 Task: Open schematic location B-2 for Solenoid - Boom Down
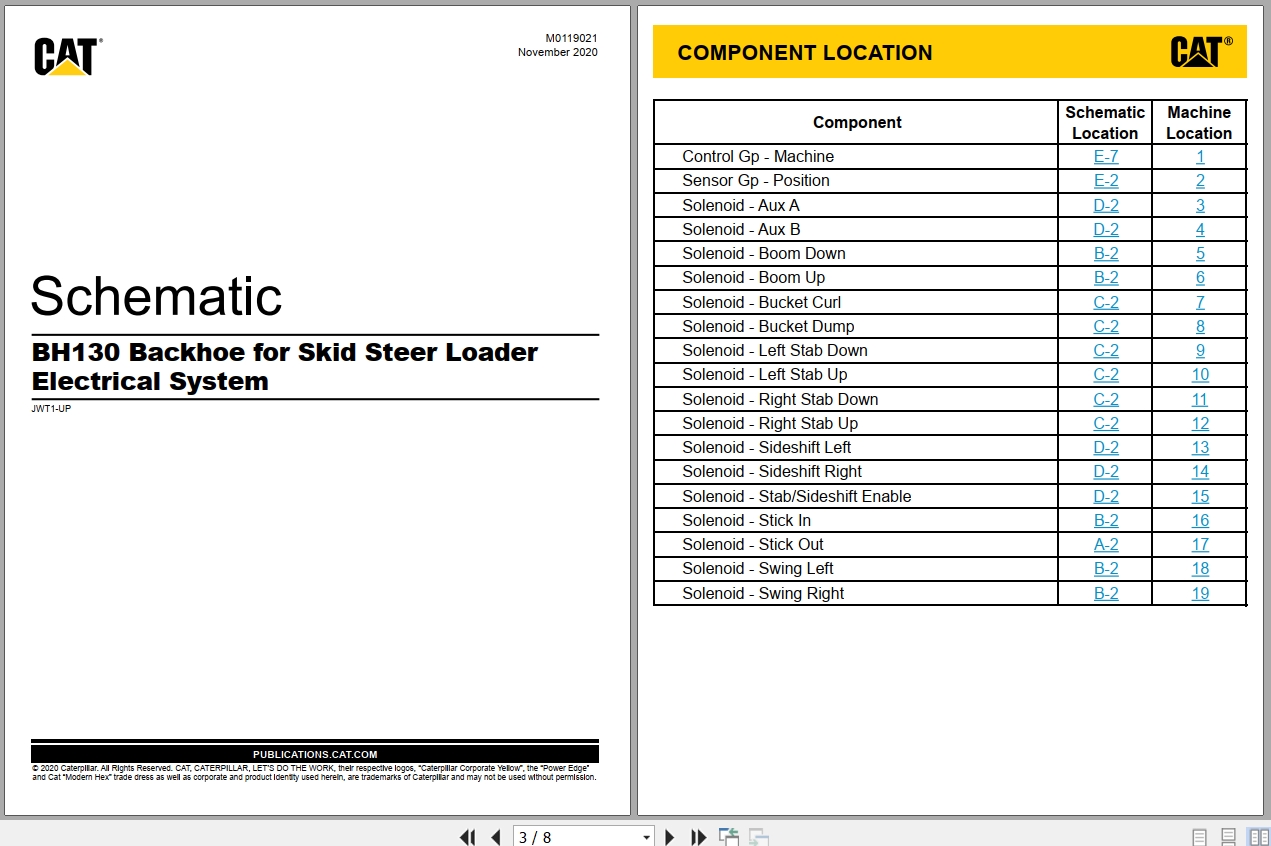[1106, 253]
